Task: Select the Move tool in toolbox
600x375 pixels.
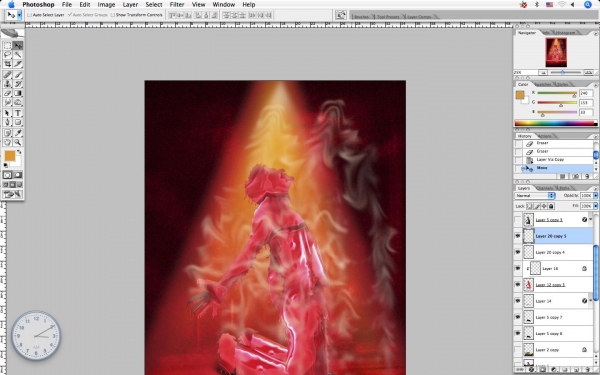Action: 18,46
